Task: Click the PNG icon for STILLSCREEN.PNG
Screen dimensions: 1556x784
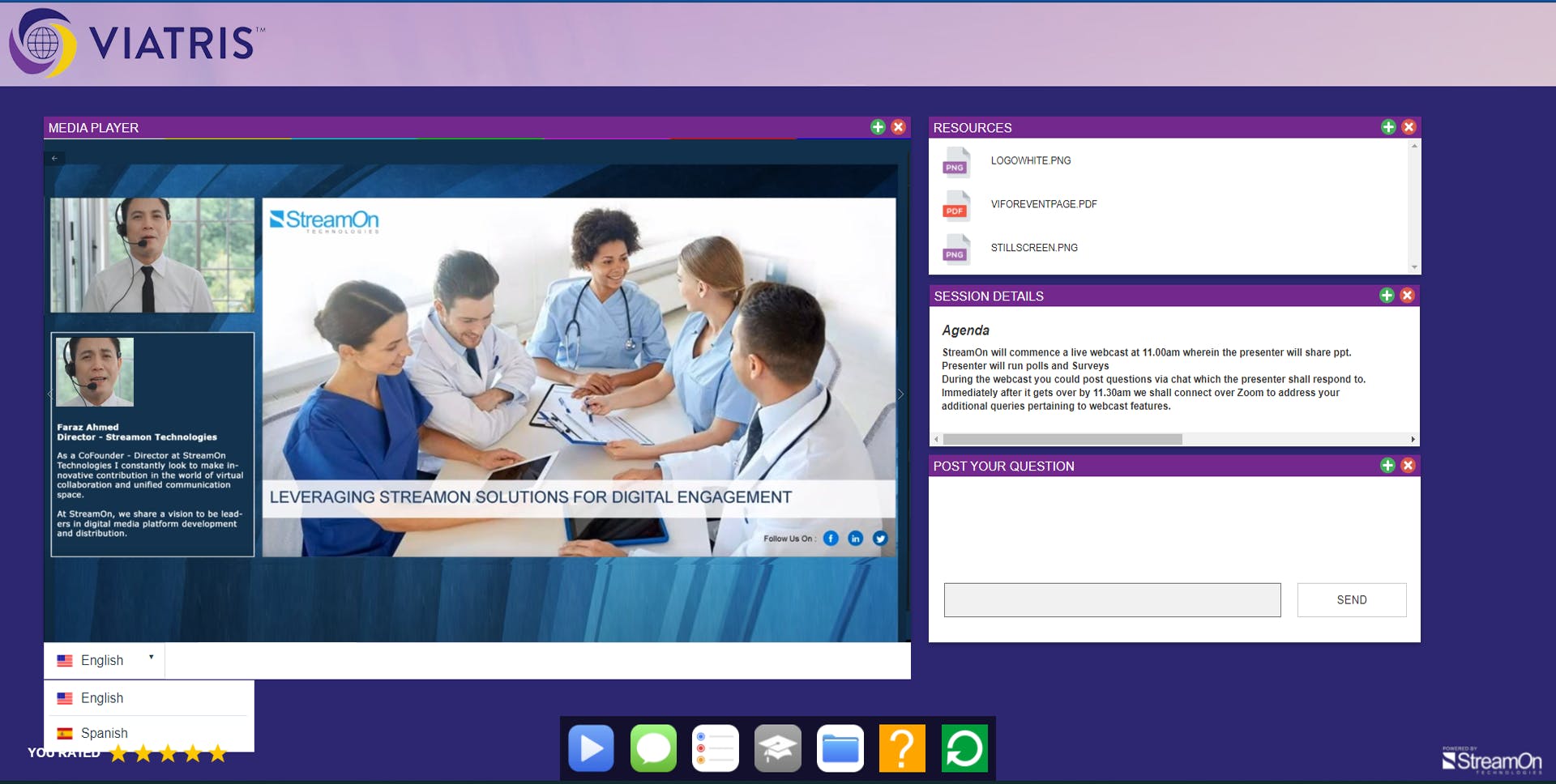Action: (x=956, y=249)
